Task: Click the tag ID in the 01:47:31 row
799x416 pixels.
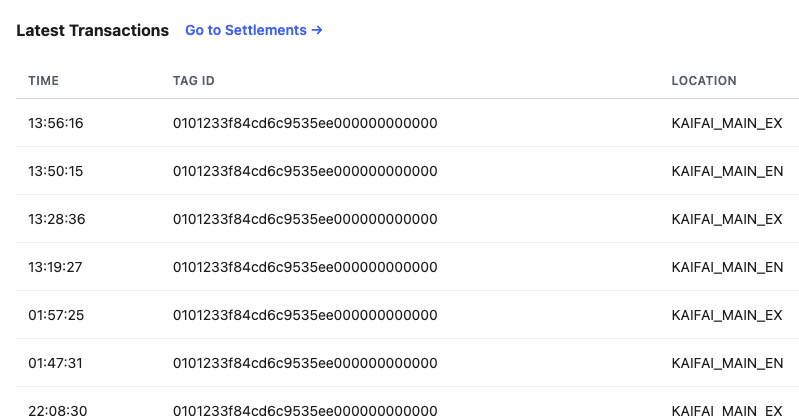Action: pos(305,362)
